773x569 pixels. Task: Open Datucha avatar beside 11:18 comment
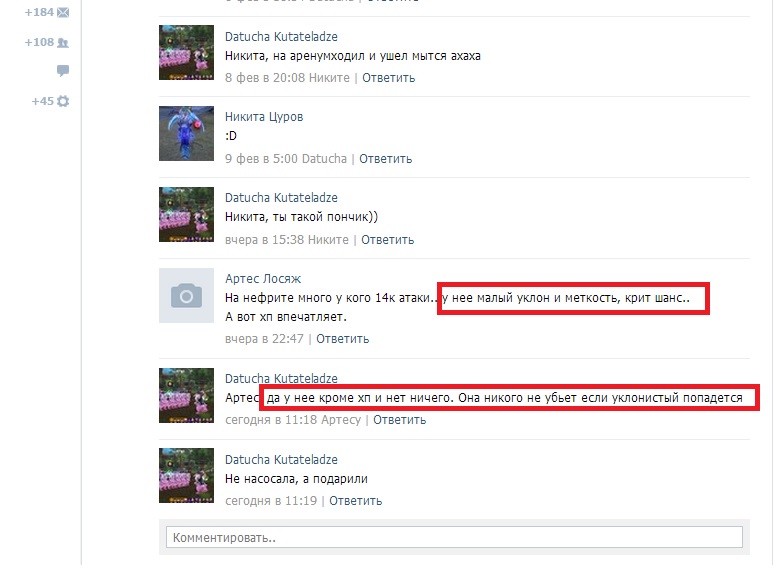coord(186,395)
